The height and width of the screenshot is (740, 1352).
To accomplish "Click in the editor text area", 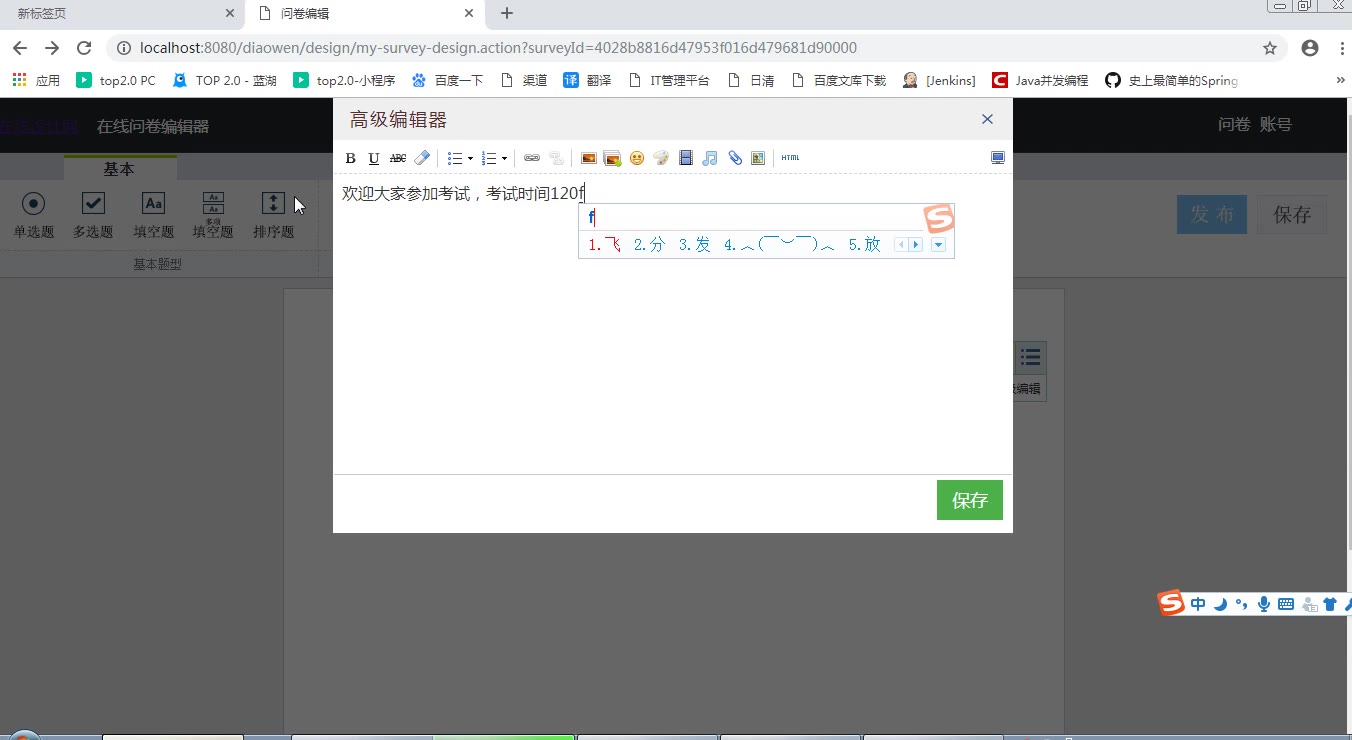I will (x=672, y=323).
